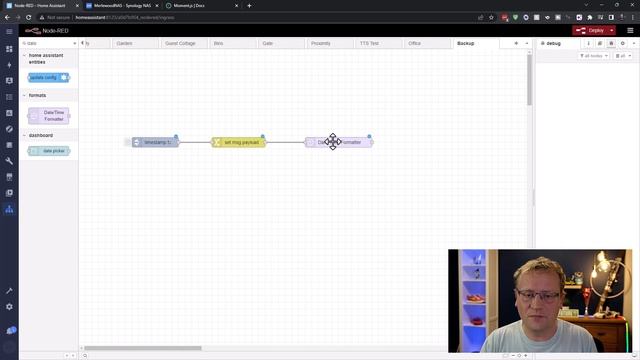Open the flow list dropdown beside add-flow
This screenshot has width=640, height=360.
pos(527,43)
